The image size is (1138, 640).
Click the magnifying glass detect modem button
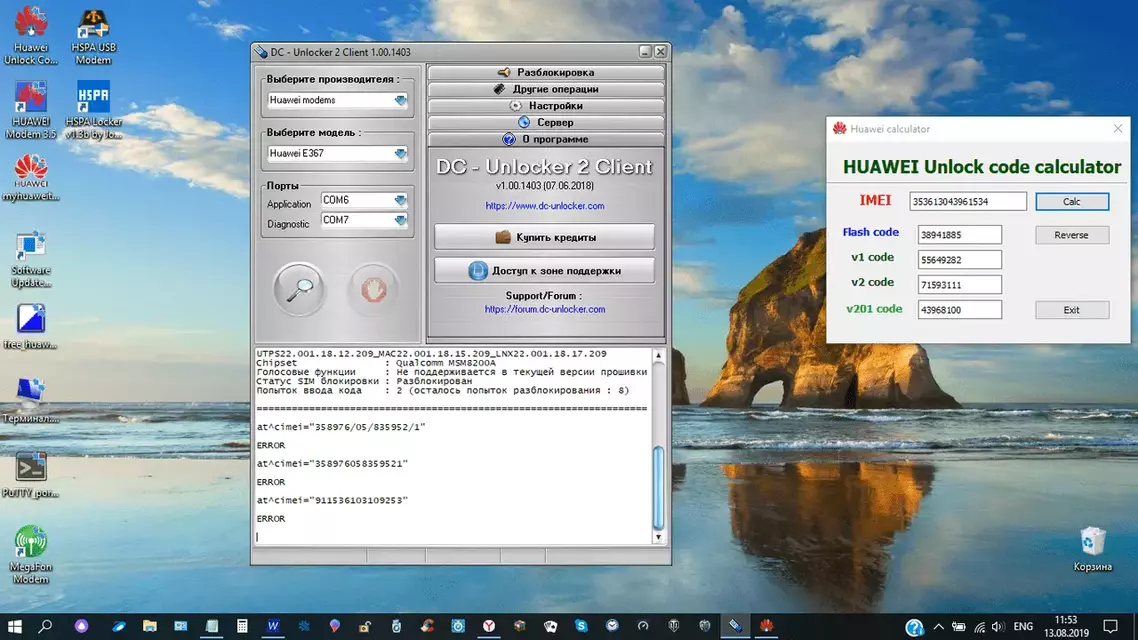(298, 290)
